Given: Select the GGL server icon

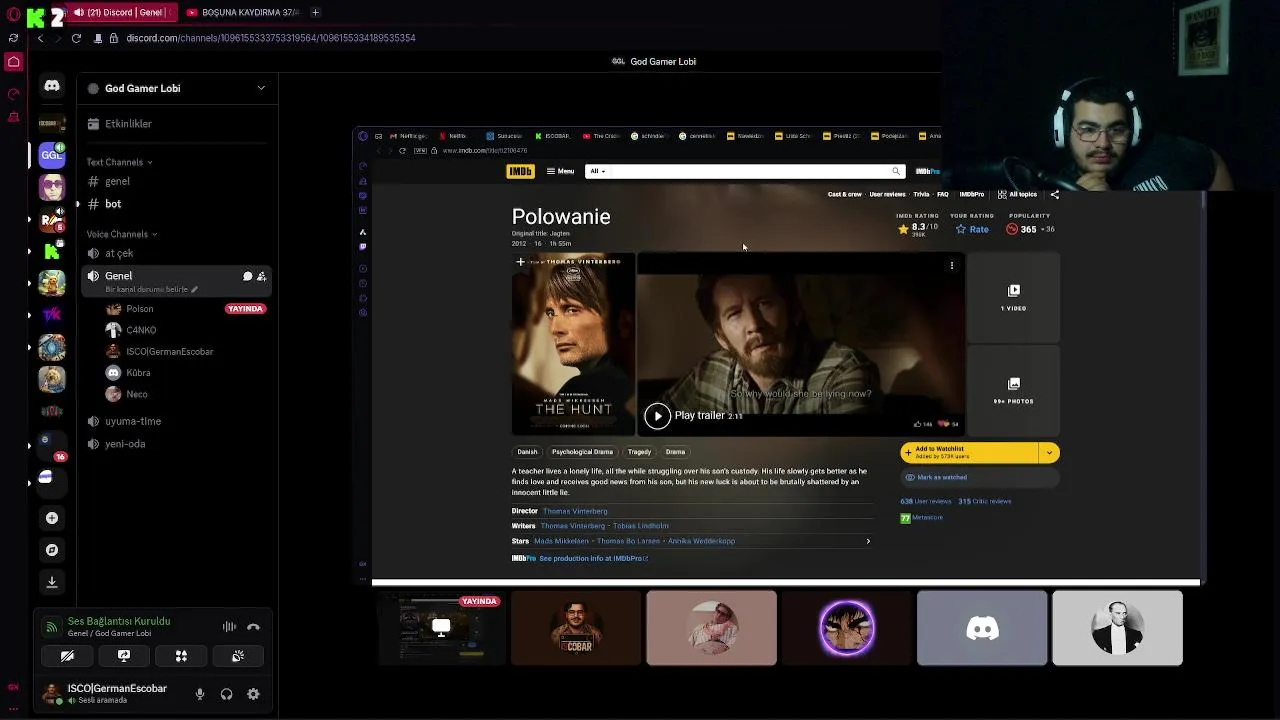Looking at the screenshot, I should 52,155.
